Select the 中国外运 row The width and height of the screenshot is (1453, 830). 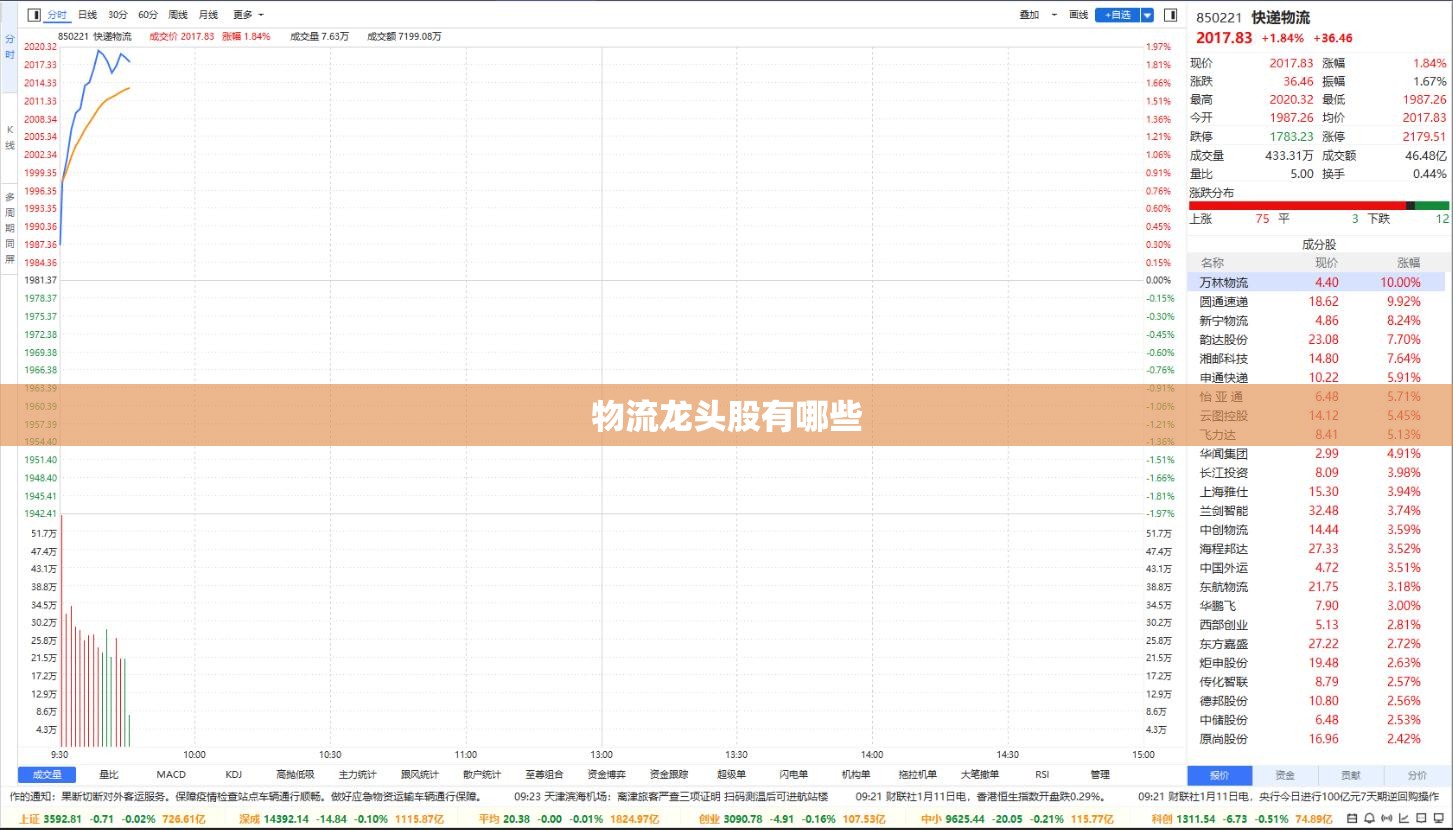coord(1316,567)
